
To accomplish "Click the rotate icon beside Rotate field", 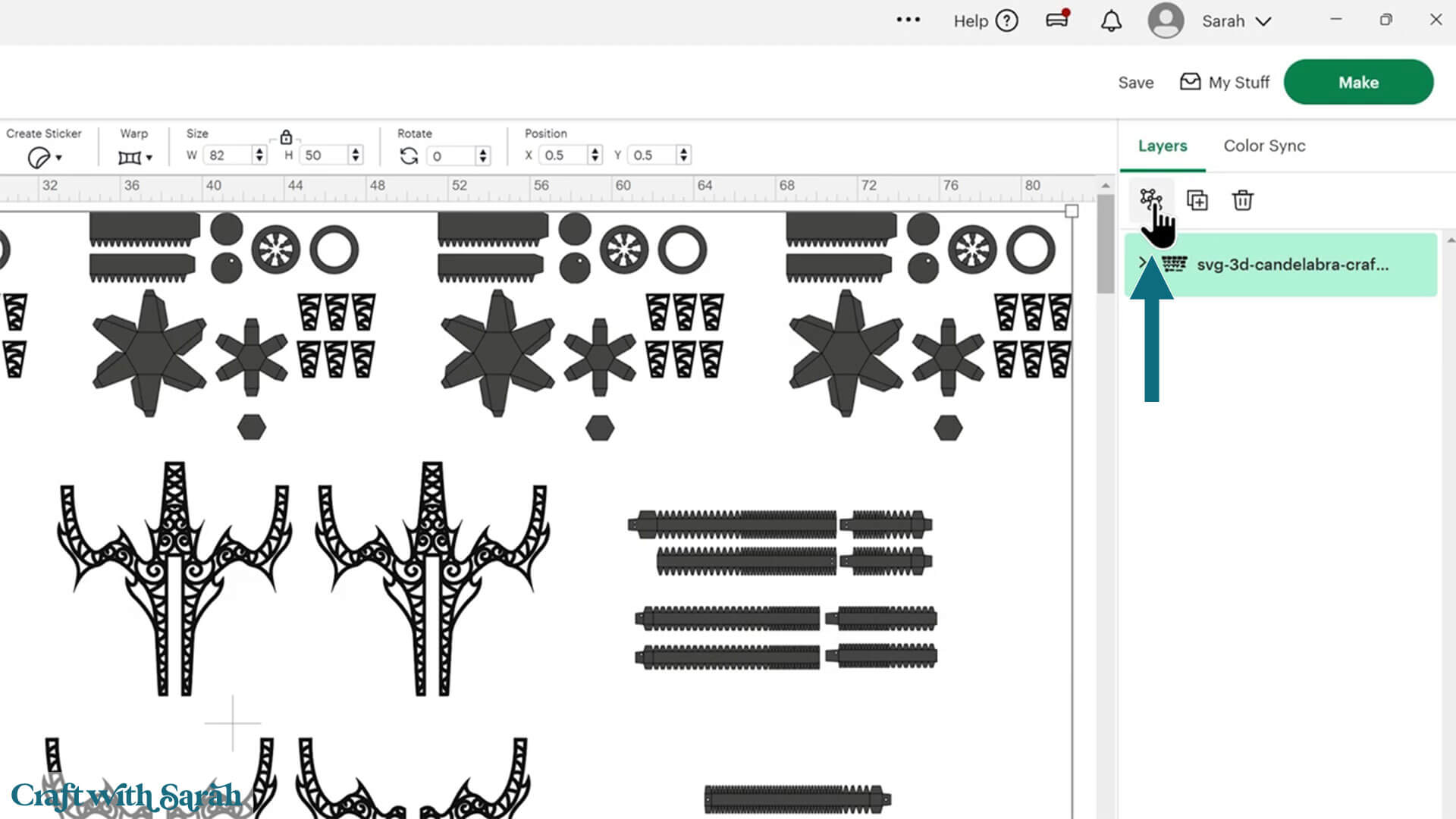I will click(409, 155).
